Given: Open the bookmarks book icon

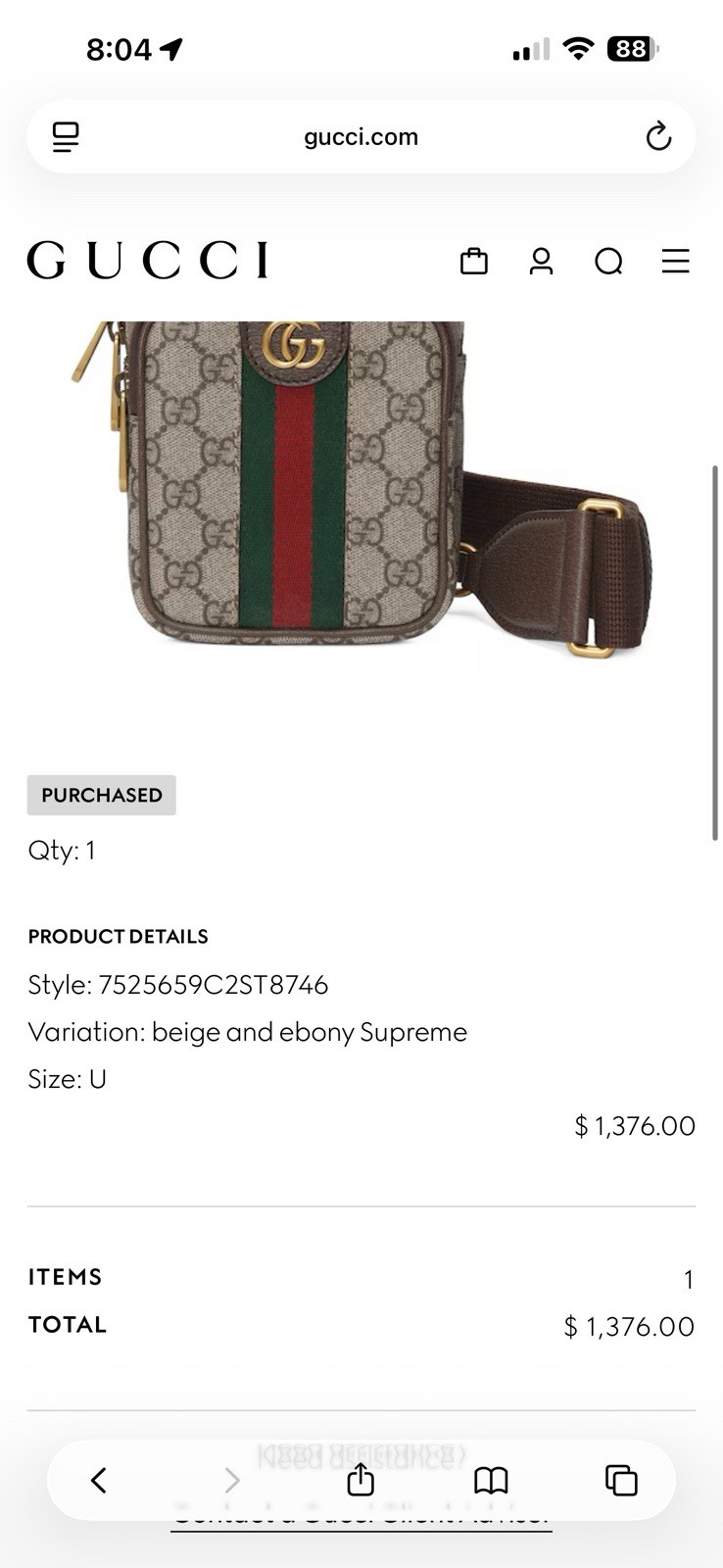Looking at the screenshot, I should pos(491,1480).
